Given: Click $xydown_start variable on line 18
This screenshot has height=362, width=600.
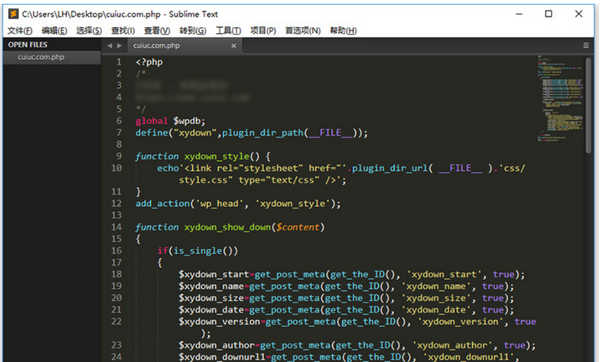Looking at the screenshot, I should (214, 274).
